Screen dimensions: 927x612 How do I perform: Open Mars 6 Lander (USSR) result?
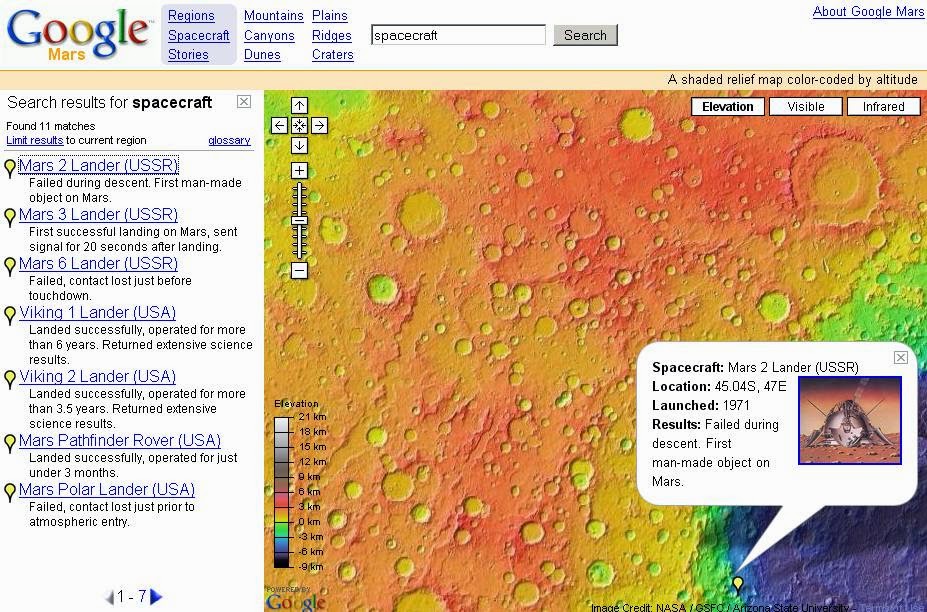(98, 263)
